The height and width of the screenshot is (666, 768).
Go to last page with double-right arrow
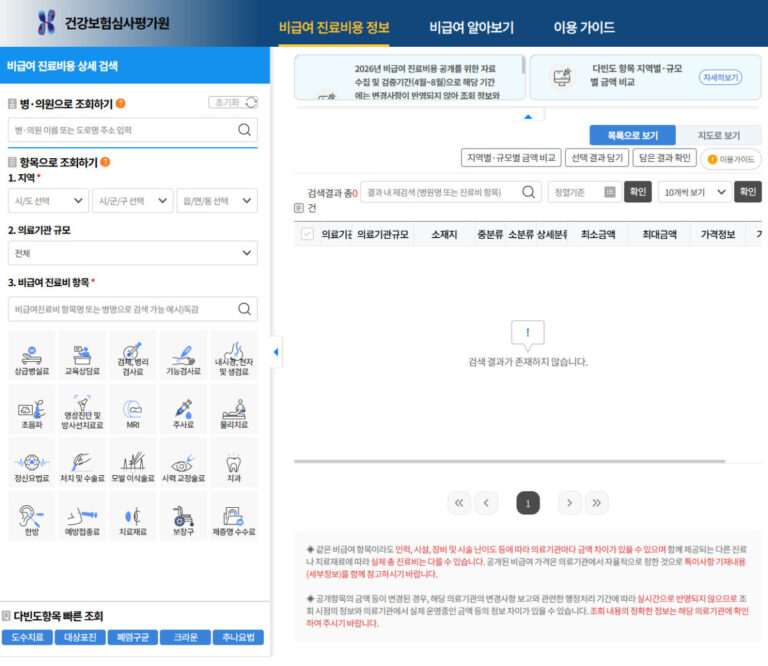point(597,503)
